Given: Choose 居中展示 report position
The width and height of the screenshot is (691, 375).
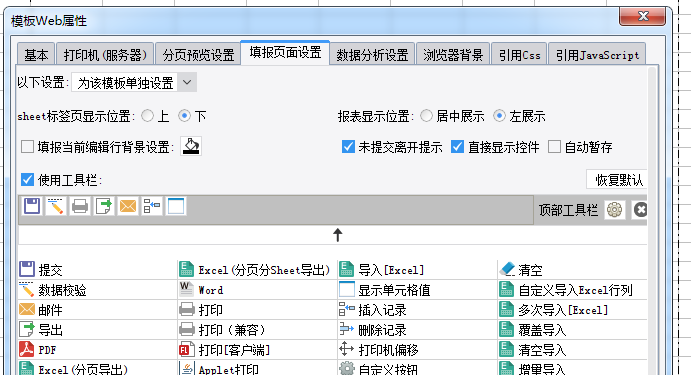Looking at the screenshot, I should (x=426, y=116).
